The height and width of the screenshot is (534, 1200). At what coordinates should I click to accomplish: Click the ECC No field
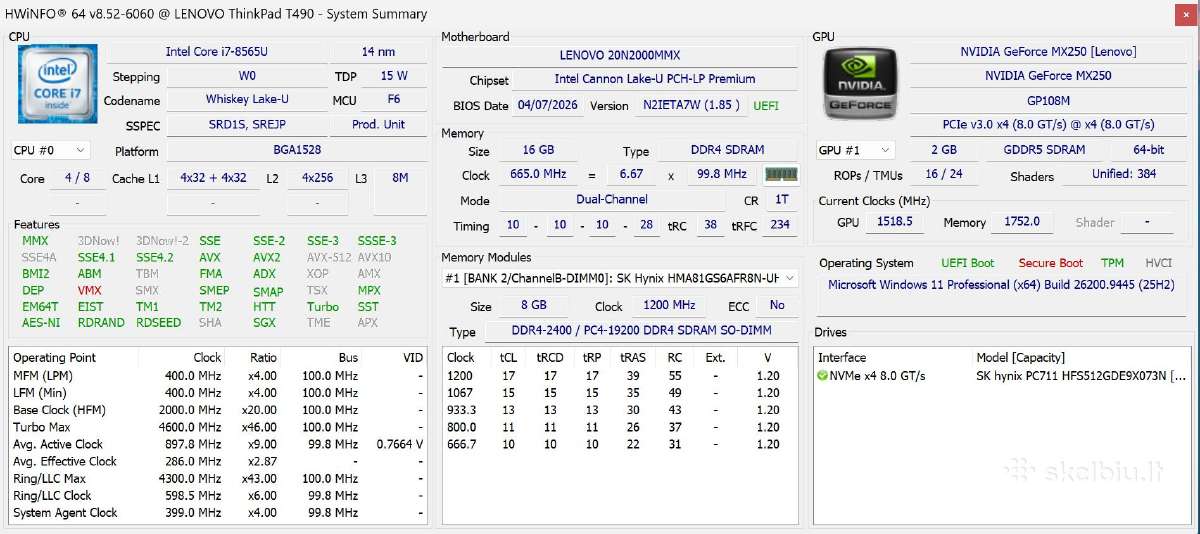[777, 305]
